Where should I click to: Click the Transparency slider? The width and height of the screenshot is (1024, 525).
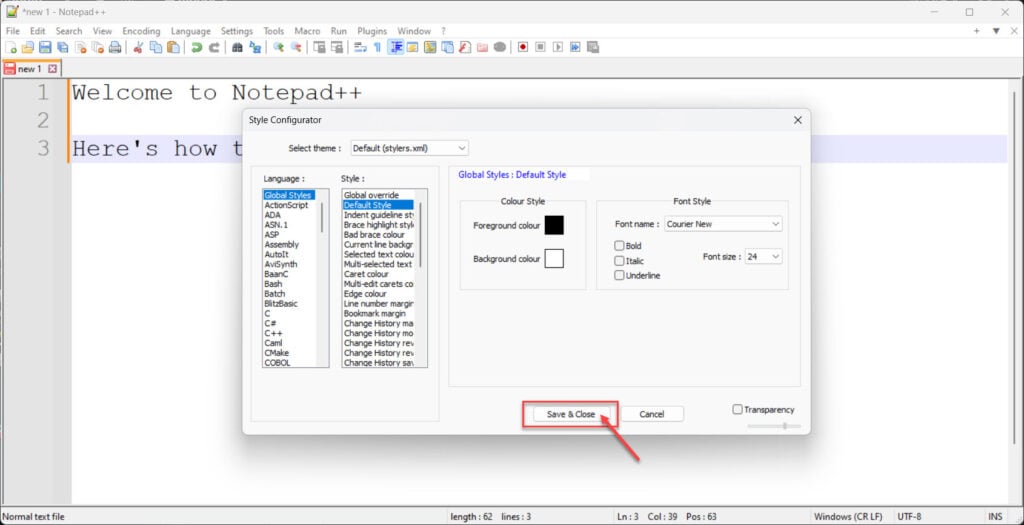[x=775, y=426]
